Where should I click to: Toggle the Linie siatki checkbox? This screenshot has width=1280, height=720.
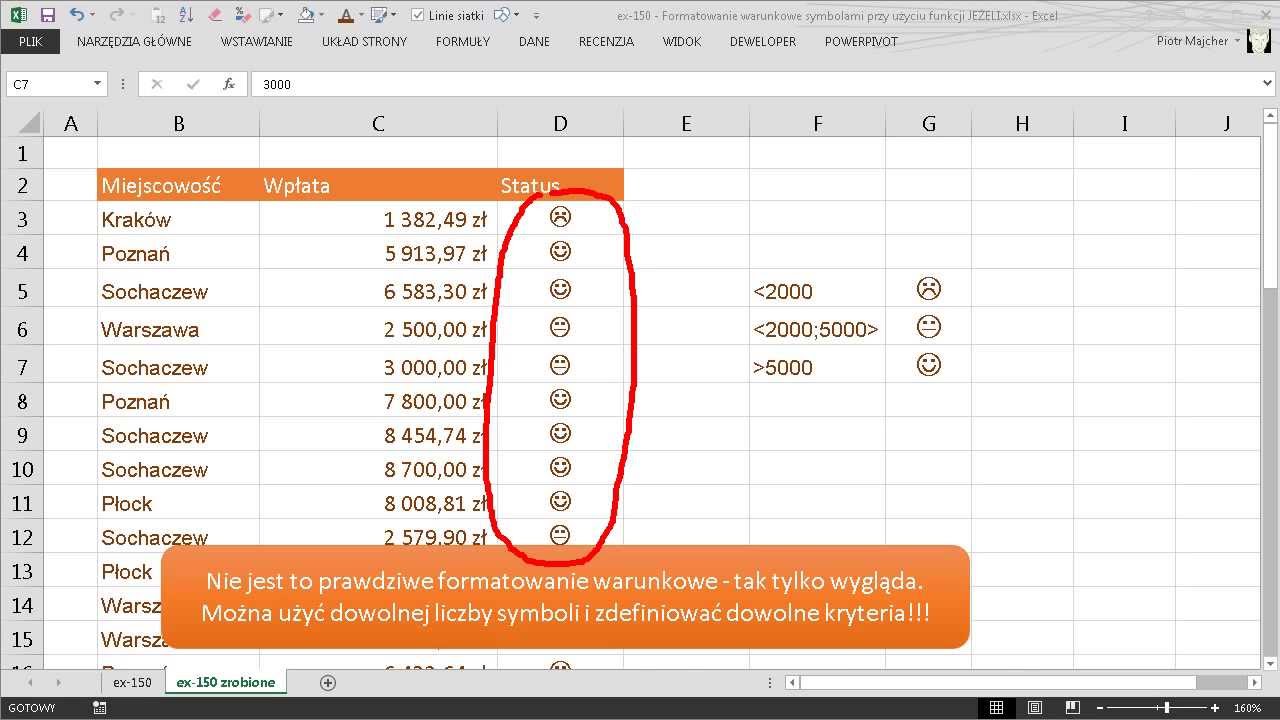coord(417,15)
